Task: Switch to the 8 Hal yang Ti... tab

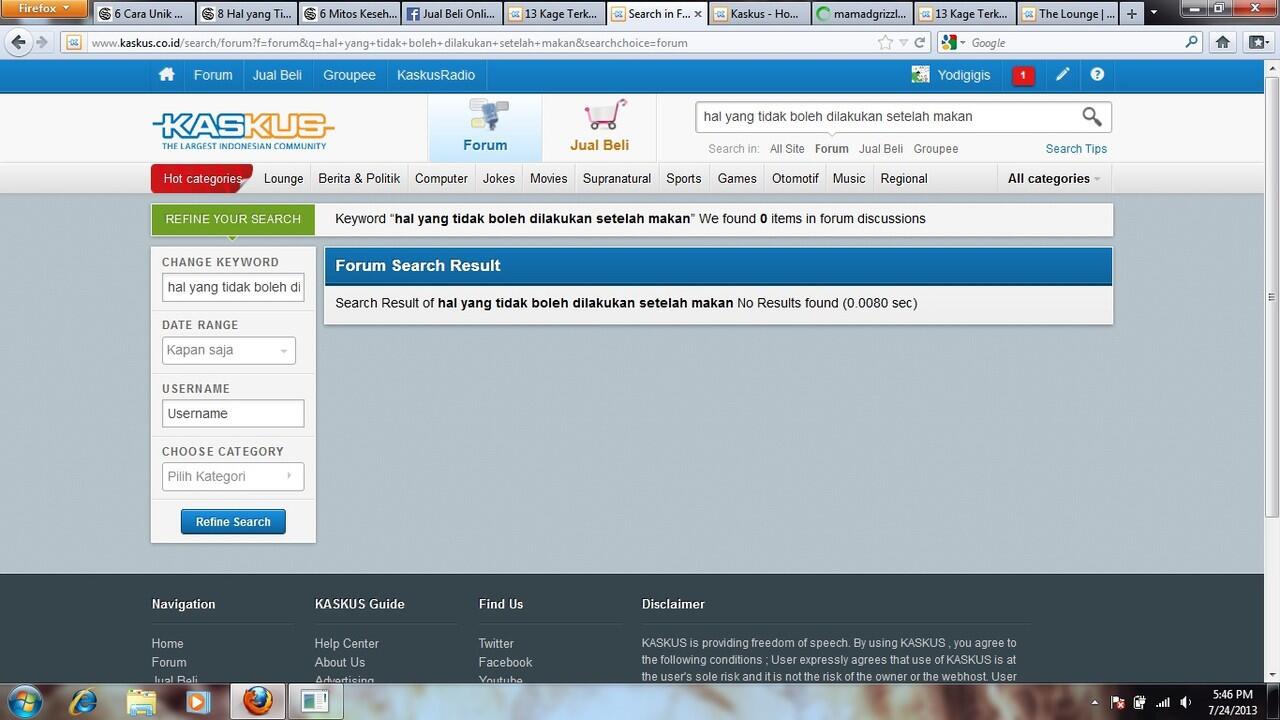Action: click(248, 14)
